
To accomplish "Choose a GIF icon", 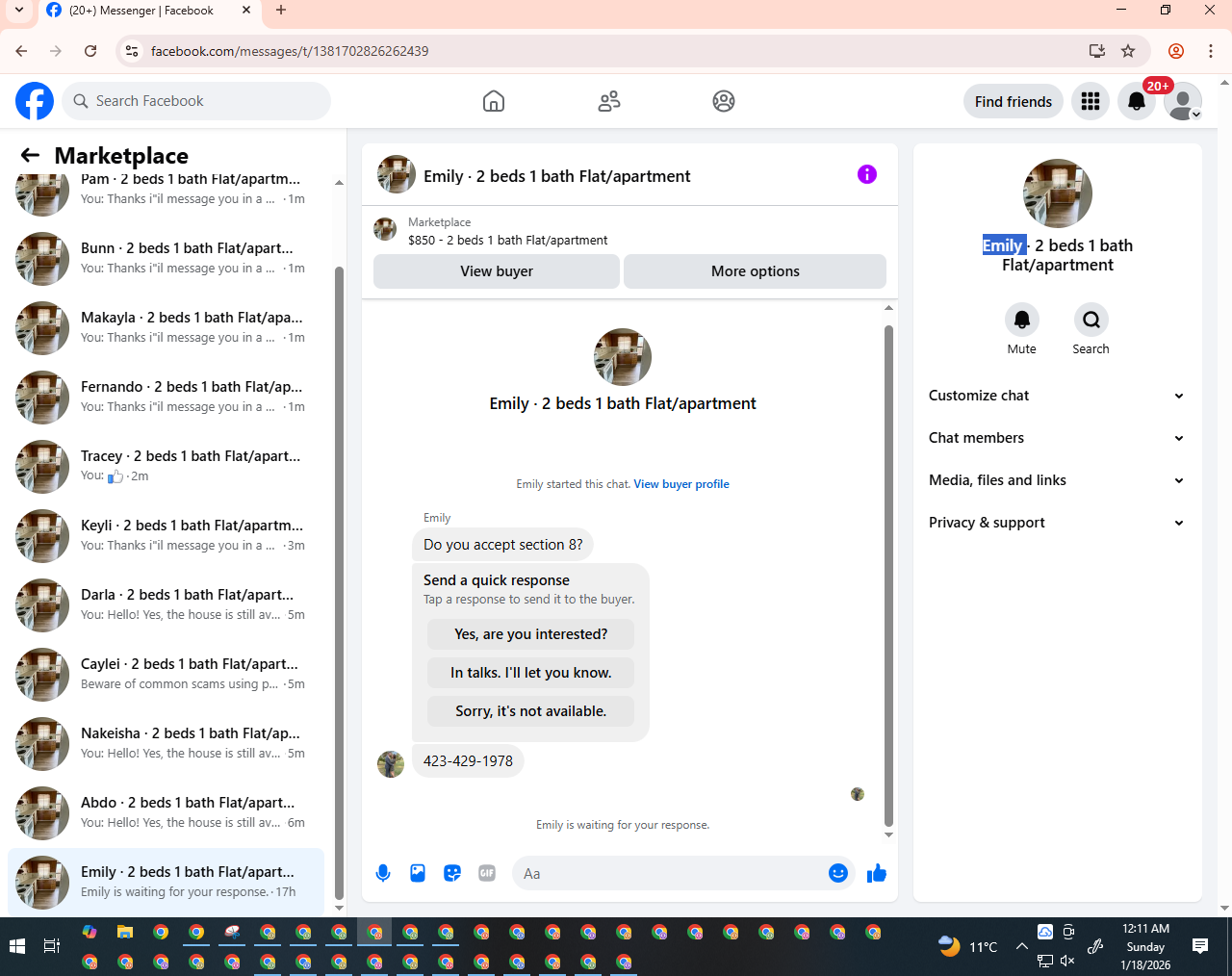I will click(x=487, y=873).
